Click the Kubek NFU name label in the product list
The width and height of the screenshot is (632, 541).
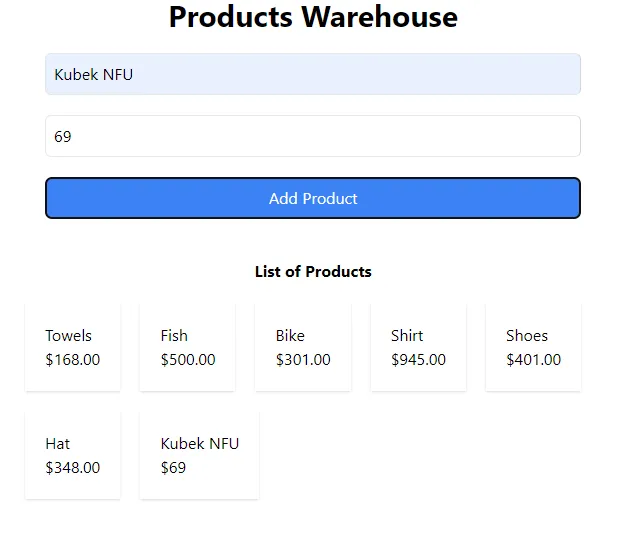point(200,444)
